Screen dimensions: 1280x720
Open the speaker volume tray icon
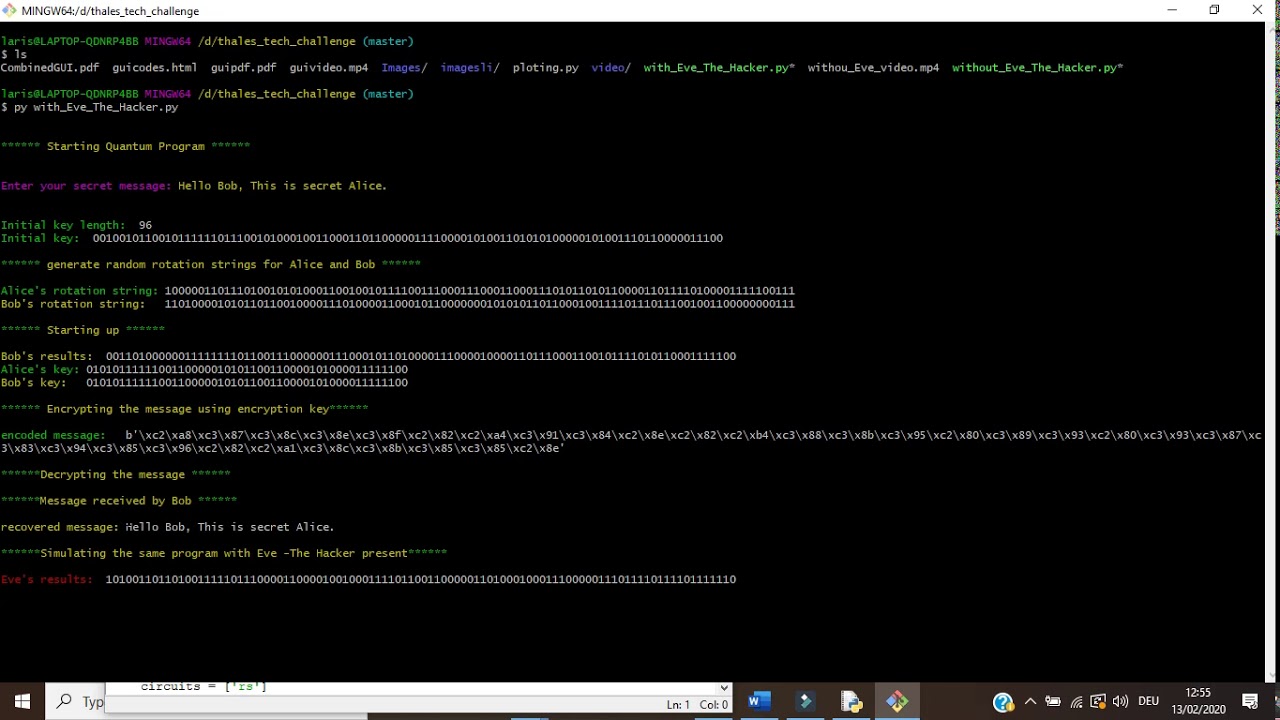tap(1120, 702)
